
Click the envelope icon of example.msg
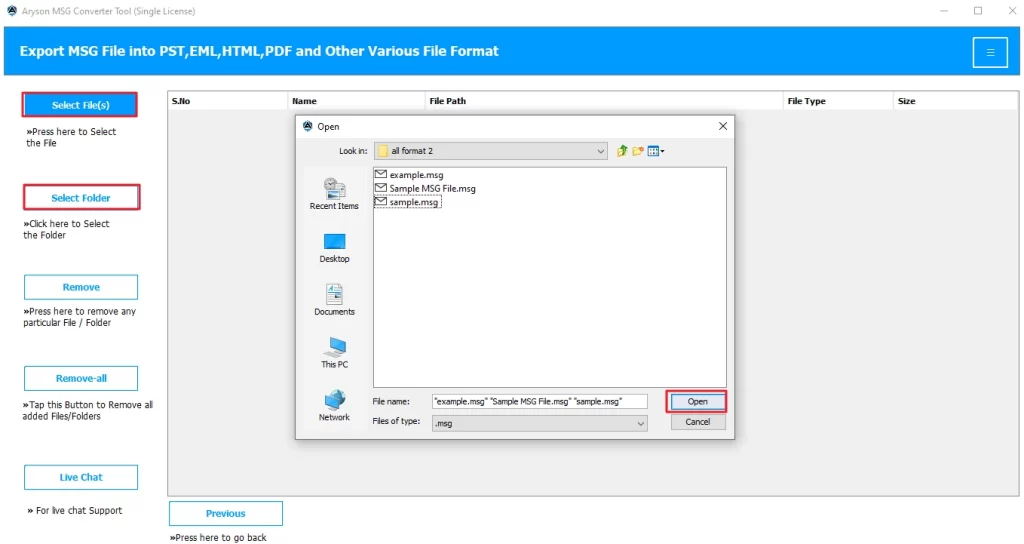[x=381, y=174]
